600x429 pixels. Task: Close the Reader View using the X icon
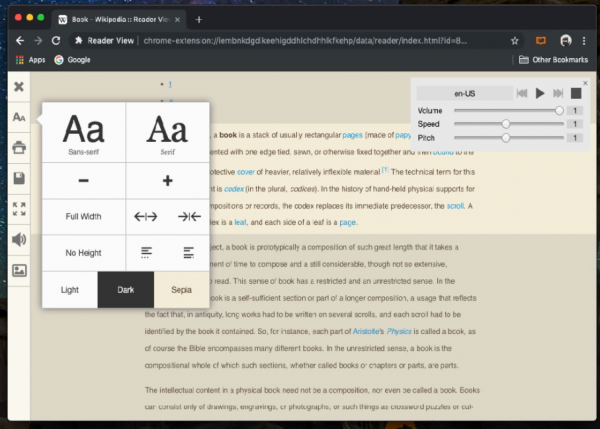(18, 86)
